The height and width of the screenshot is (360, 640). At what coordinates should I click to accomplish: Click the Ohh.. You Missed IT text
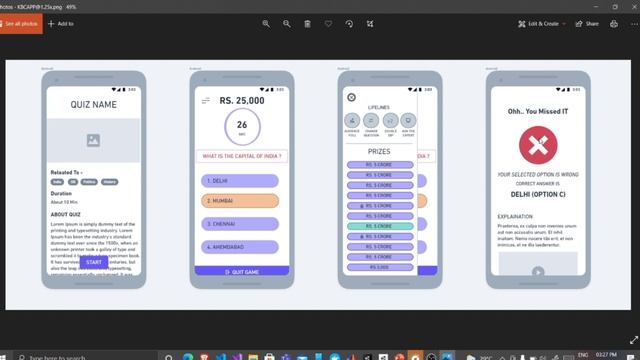click(x=538, y=111)
